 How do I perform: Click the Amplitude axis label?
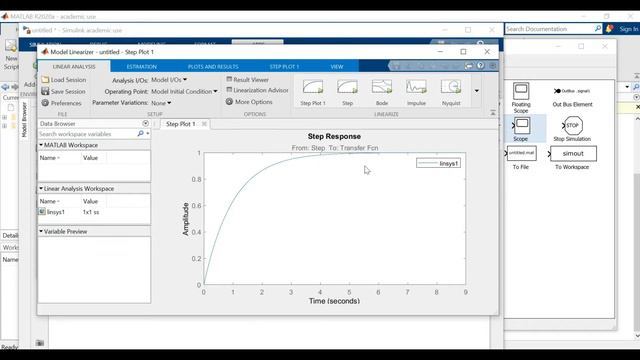click(186, 219)
